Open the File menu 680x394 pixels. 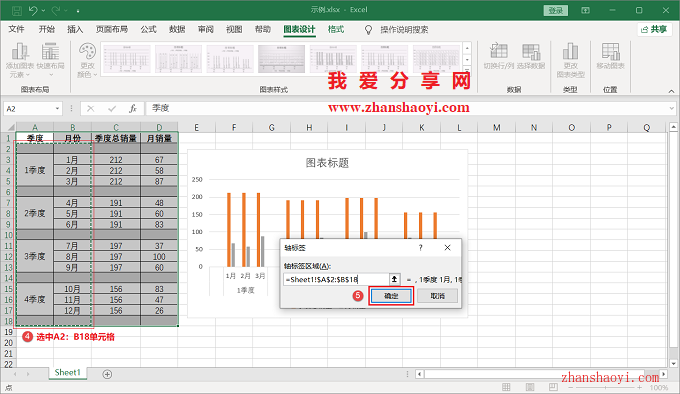[16, 29]
